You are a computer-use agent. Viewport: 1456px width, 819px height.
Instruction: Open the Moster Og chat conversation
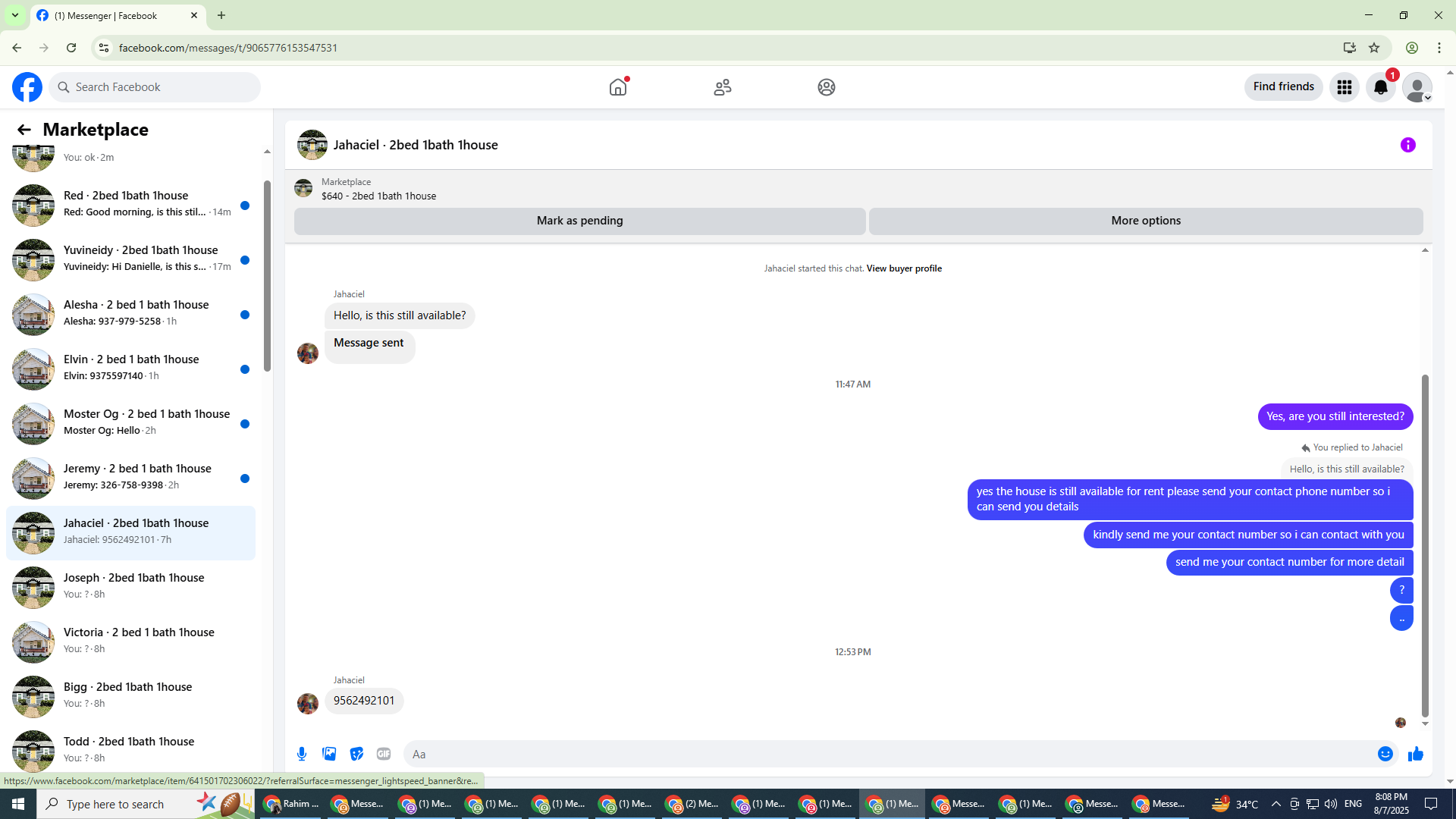(x=130, y=423)
